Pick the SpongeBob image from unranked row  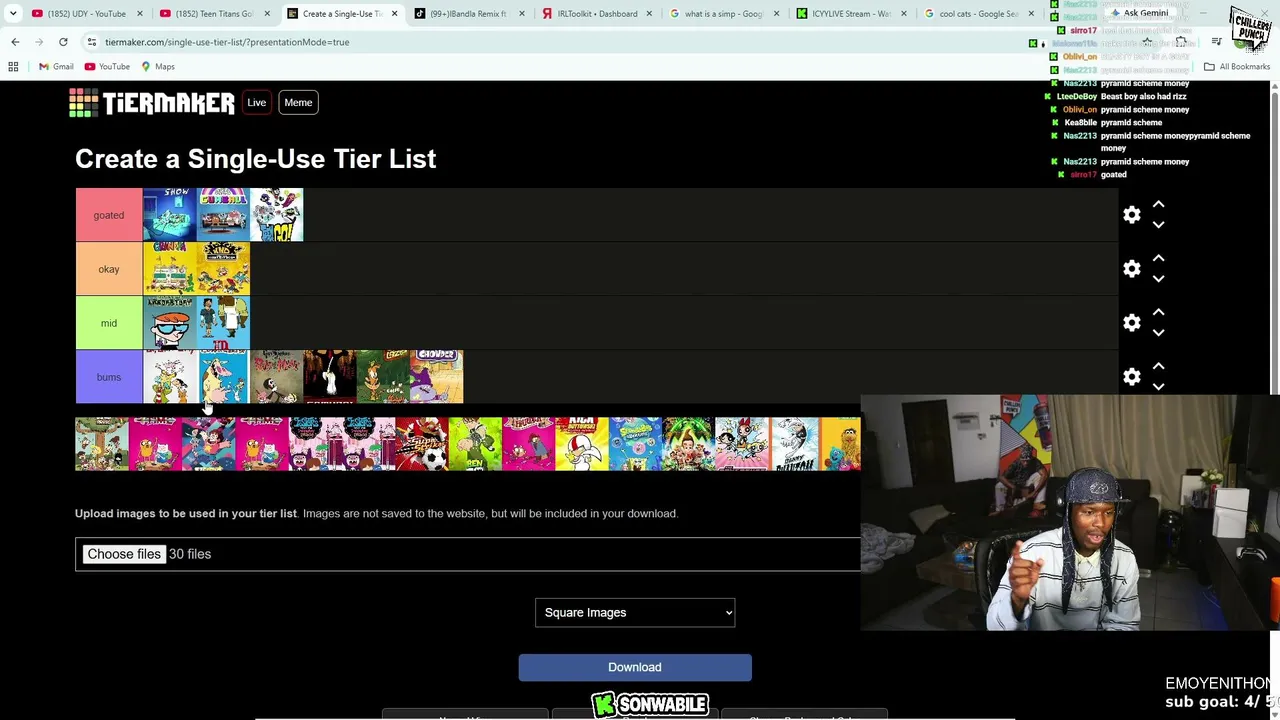point(635,444)
